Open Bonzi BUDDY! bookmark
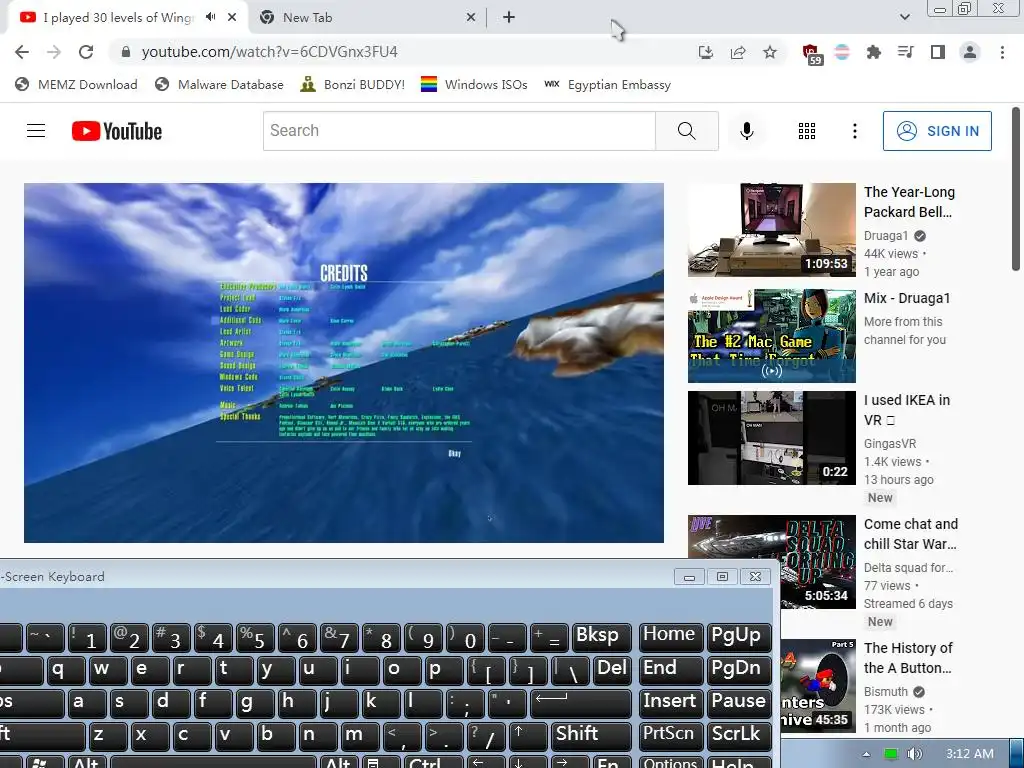This screenshot has width=1024, height=768. coord(353,85)
